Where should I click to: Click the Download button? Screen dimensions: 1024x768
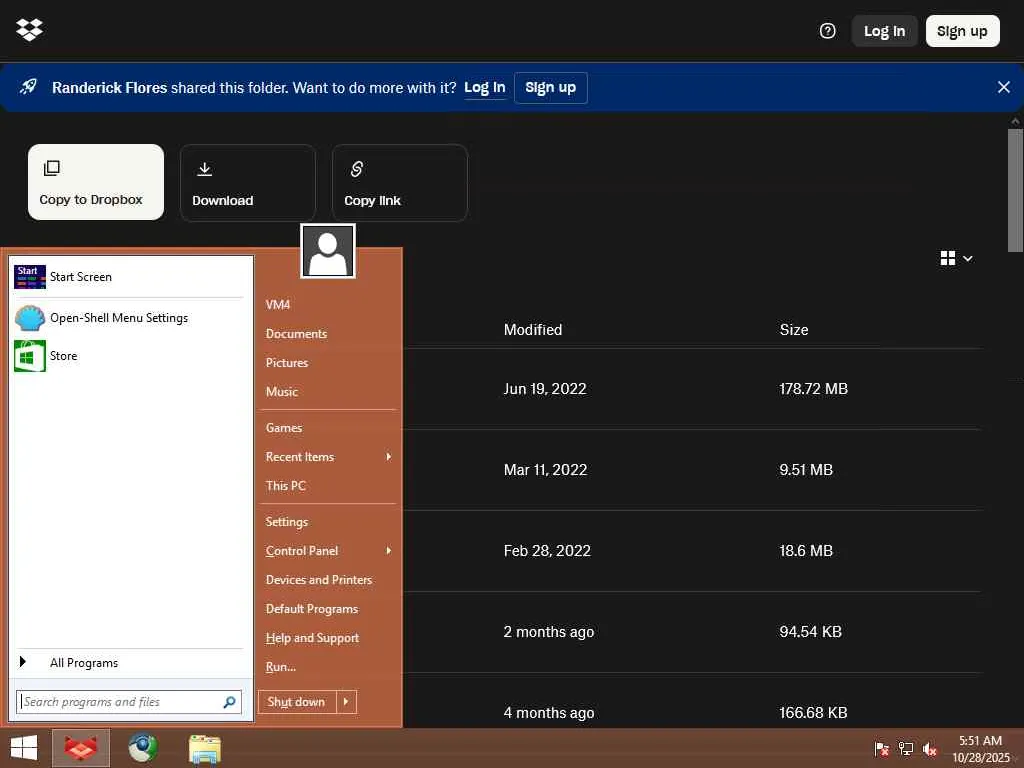(248, 183)
